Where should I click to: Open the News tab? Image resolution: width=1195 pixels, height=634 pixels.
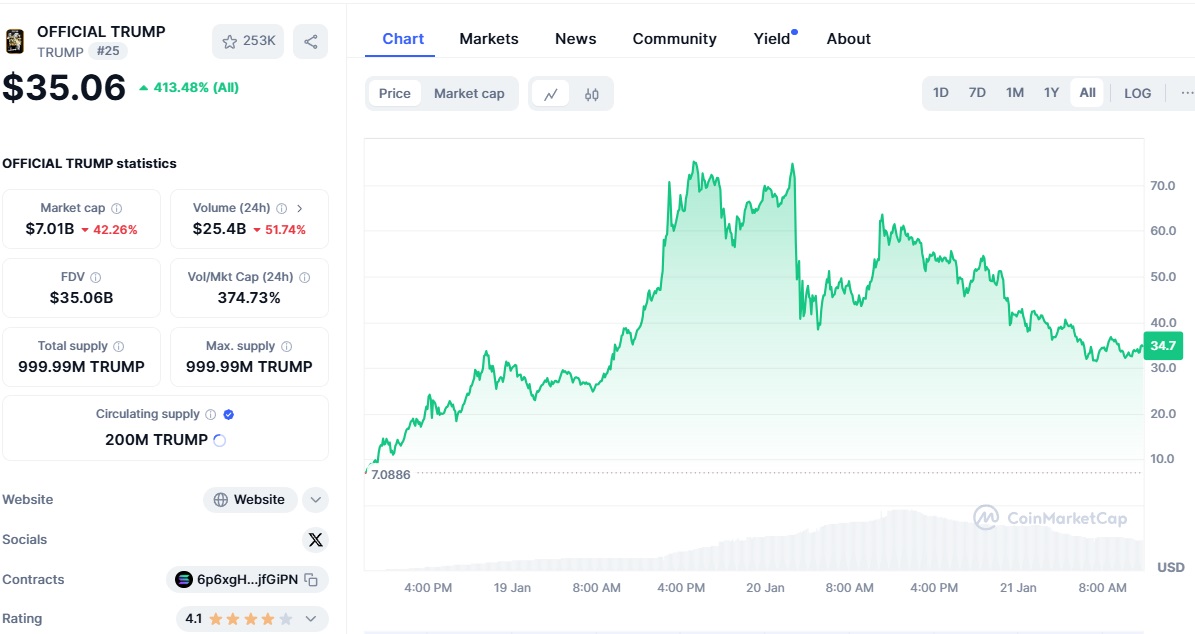point(575,39)
